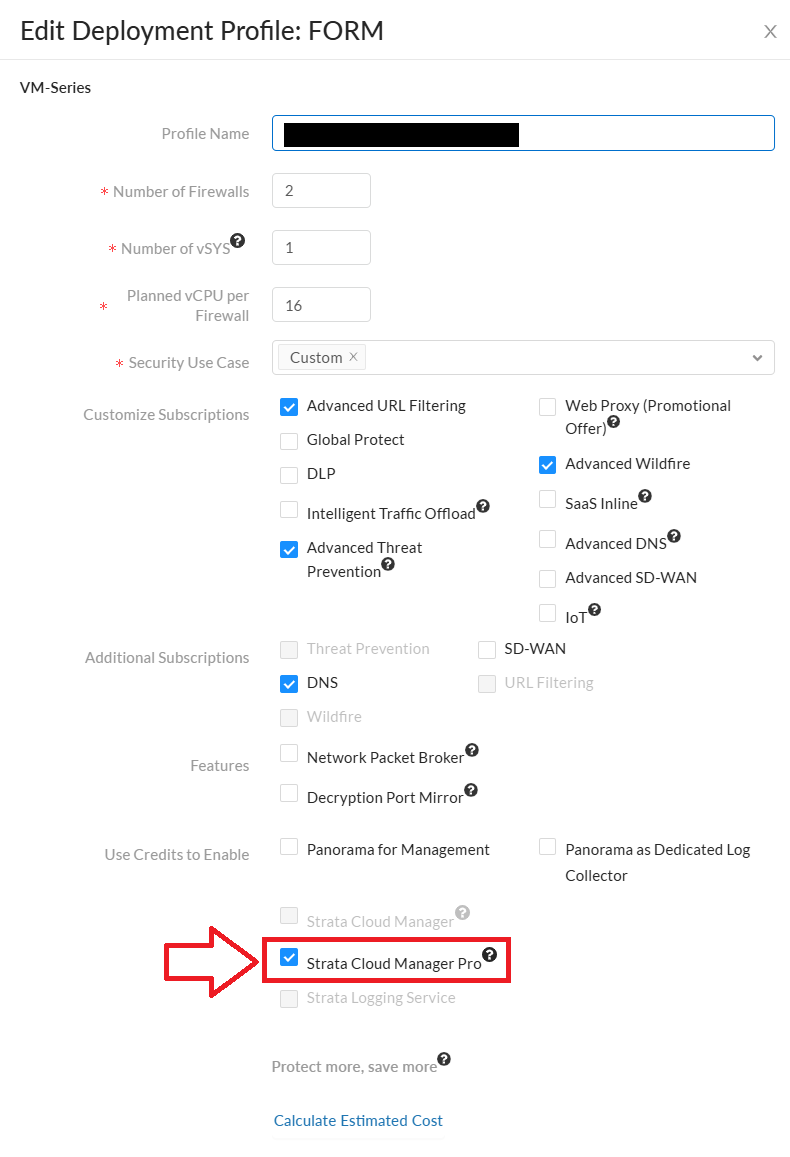Viewport: 790px width, 1157px height.
Task: Click help icon beside Network Packet Broker
Action: (x=472, y=750)
